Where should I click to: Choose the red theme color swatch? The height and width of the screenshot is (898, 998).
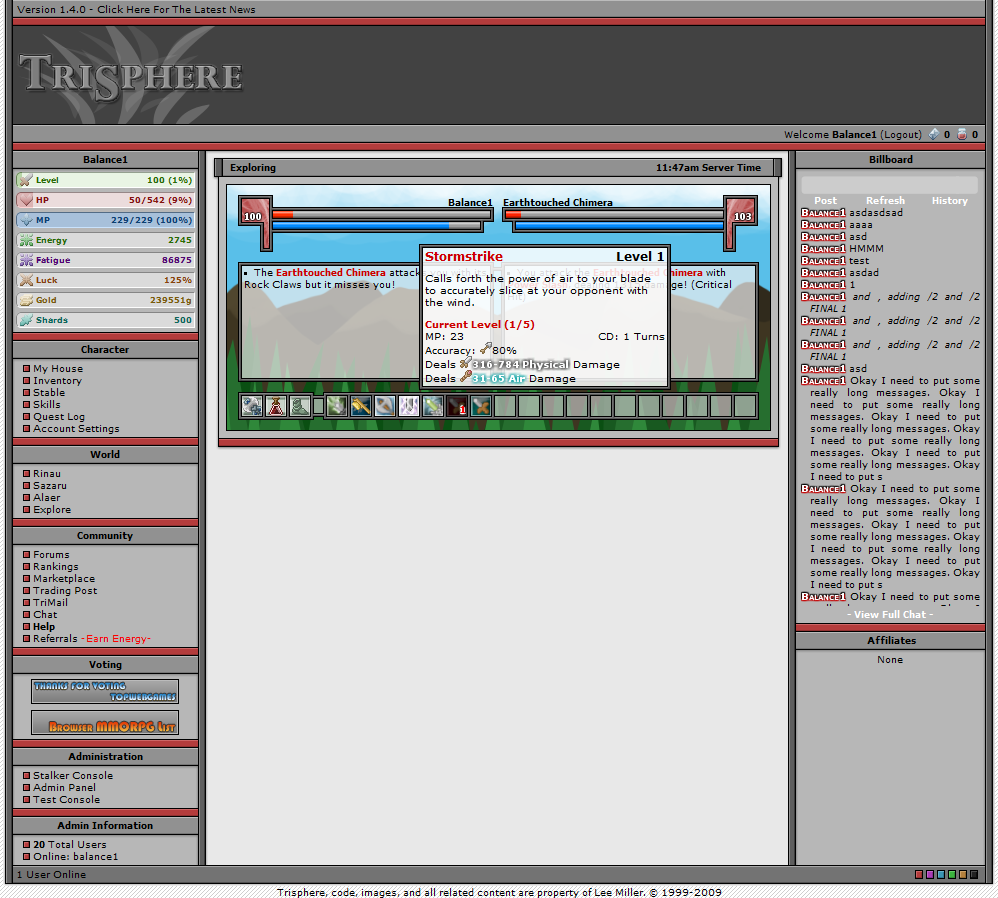(918, 874)
